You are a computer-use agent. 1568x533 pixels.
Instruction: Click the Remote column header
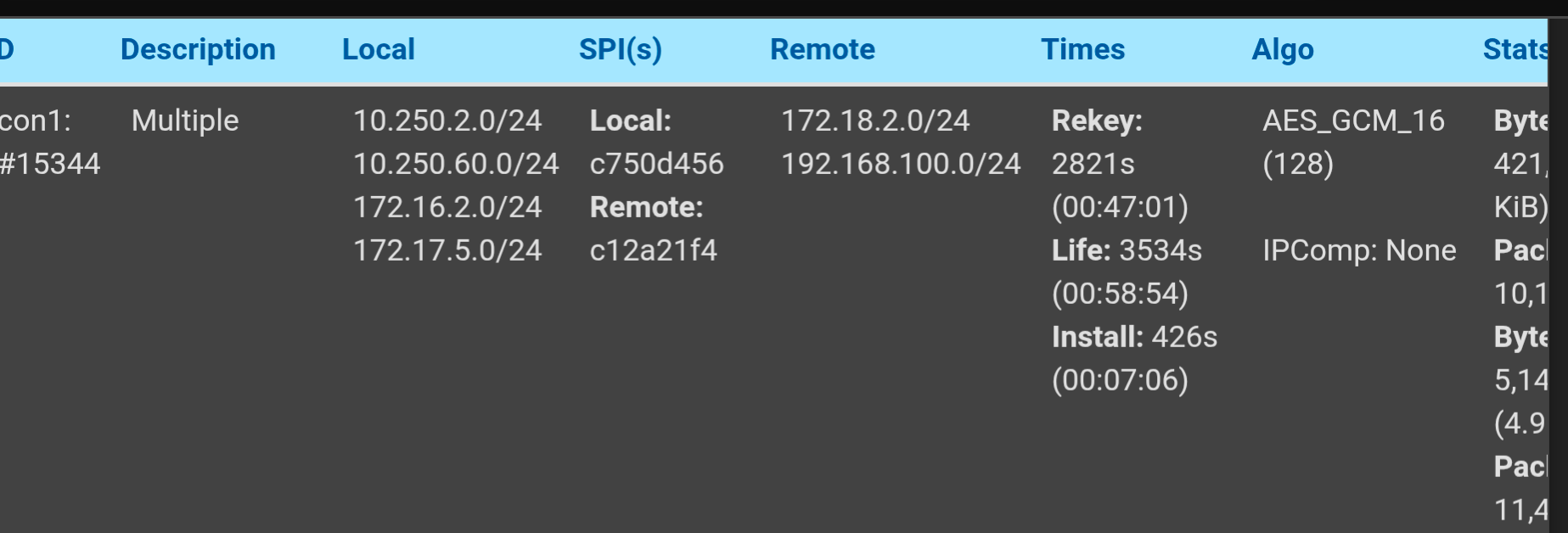point(822,49)
